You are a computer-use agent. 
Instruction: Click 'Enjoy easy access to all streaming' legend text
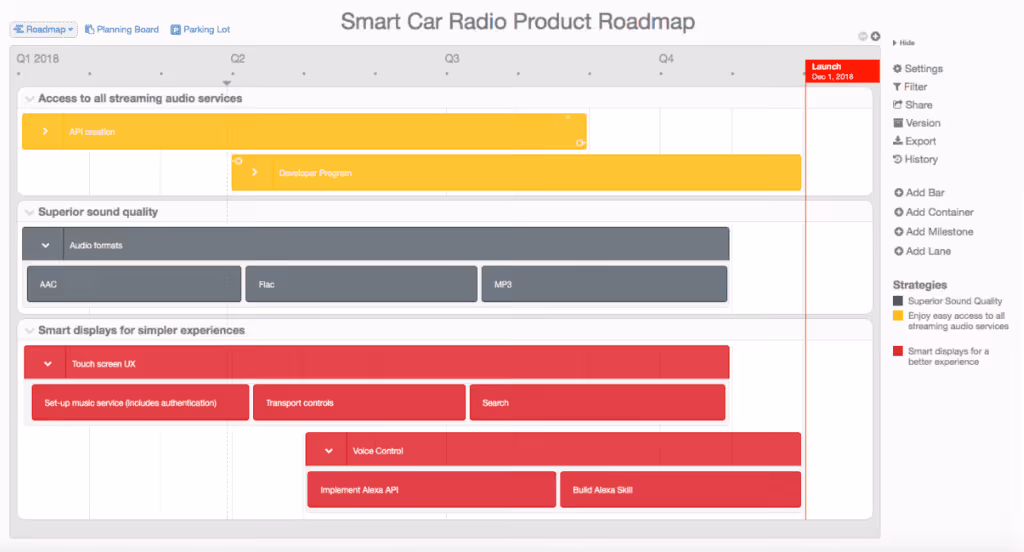(x=958, y=321)
